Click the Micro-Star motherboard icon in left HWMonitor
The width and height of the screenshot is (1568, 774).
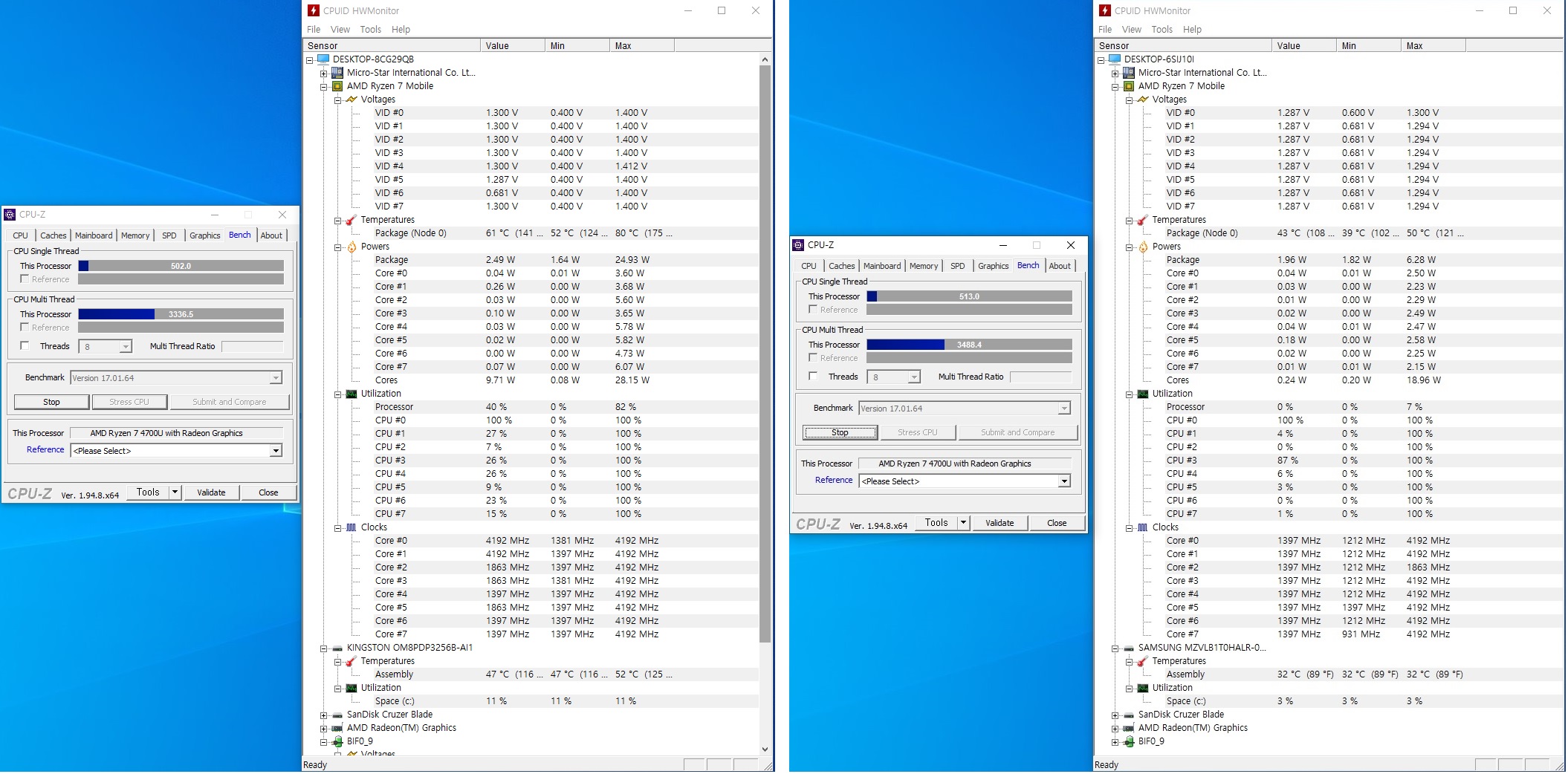click(337, 73)
